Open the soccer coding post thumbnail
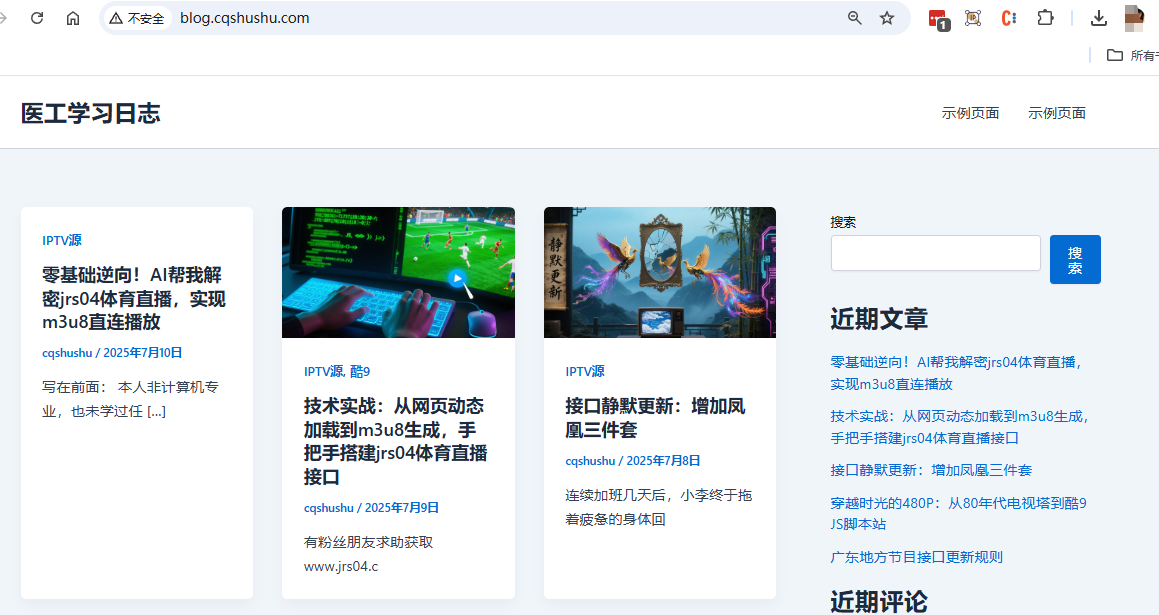 click(x=398, y=272)
